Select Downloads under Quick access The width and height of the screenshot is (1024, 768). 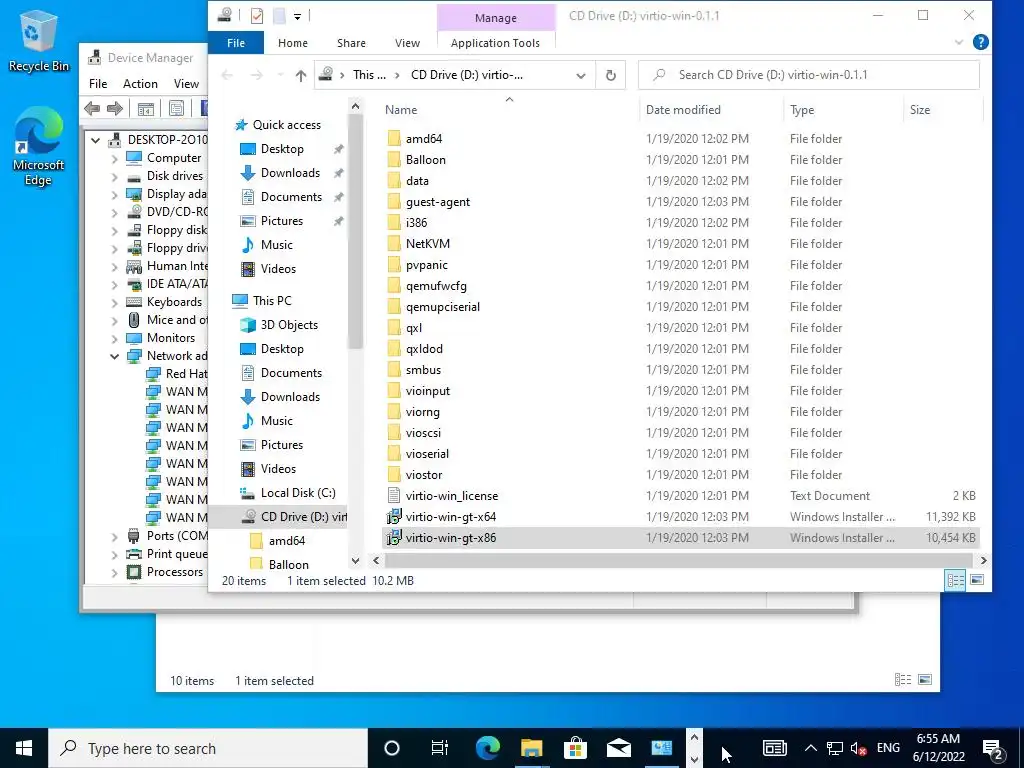290,173
